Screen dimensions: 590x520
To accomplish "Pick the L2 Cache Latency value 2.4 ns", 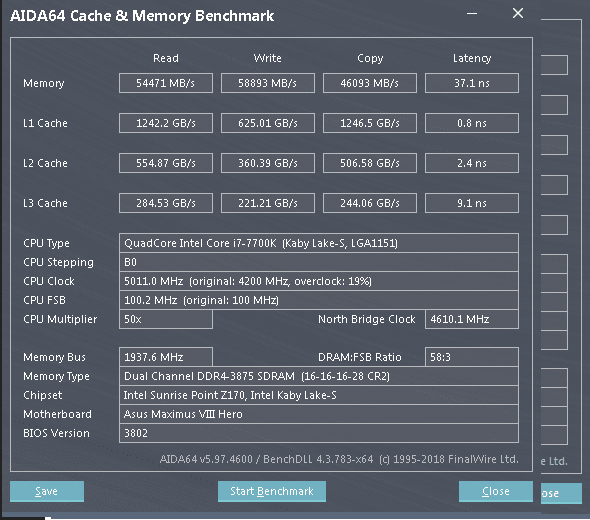I will pyautogui.click(x=471, y=163).
